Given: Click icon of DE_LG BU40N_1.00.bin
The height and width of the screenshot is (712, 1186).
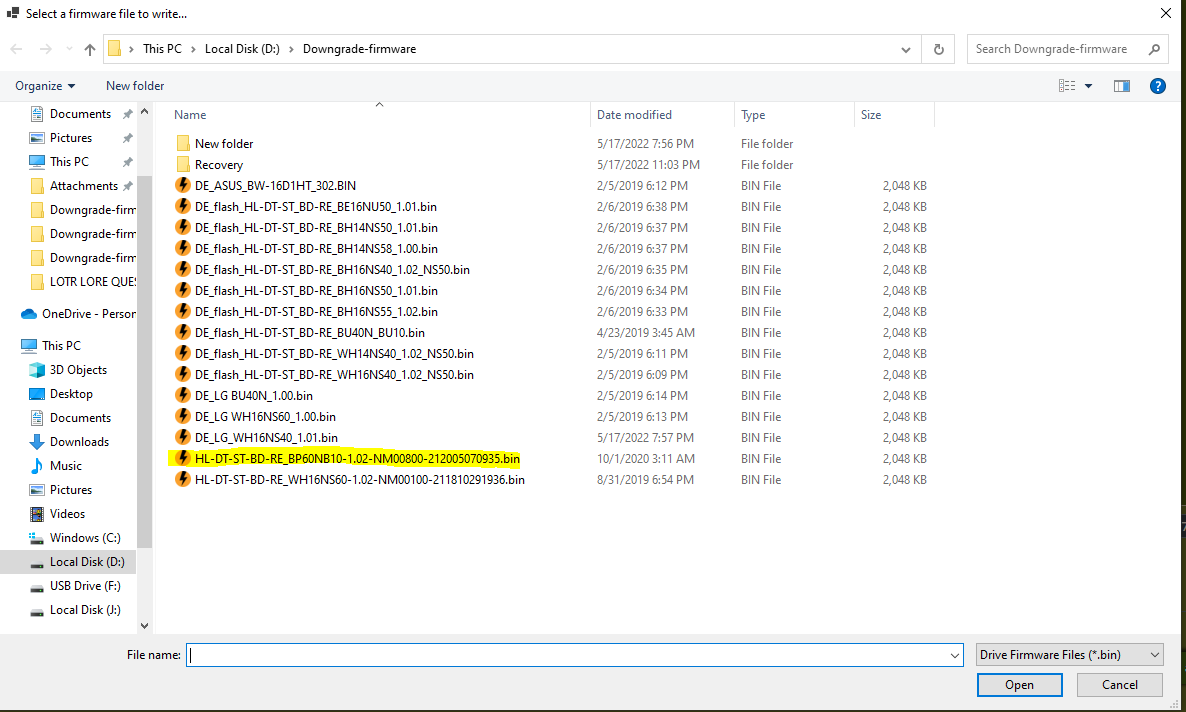Looking at the screenshot, I should click(x=182, y=396).
